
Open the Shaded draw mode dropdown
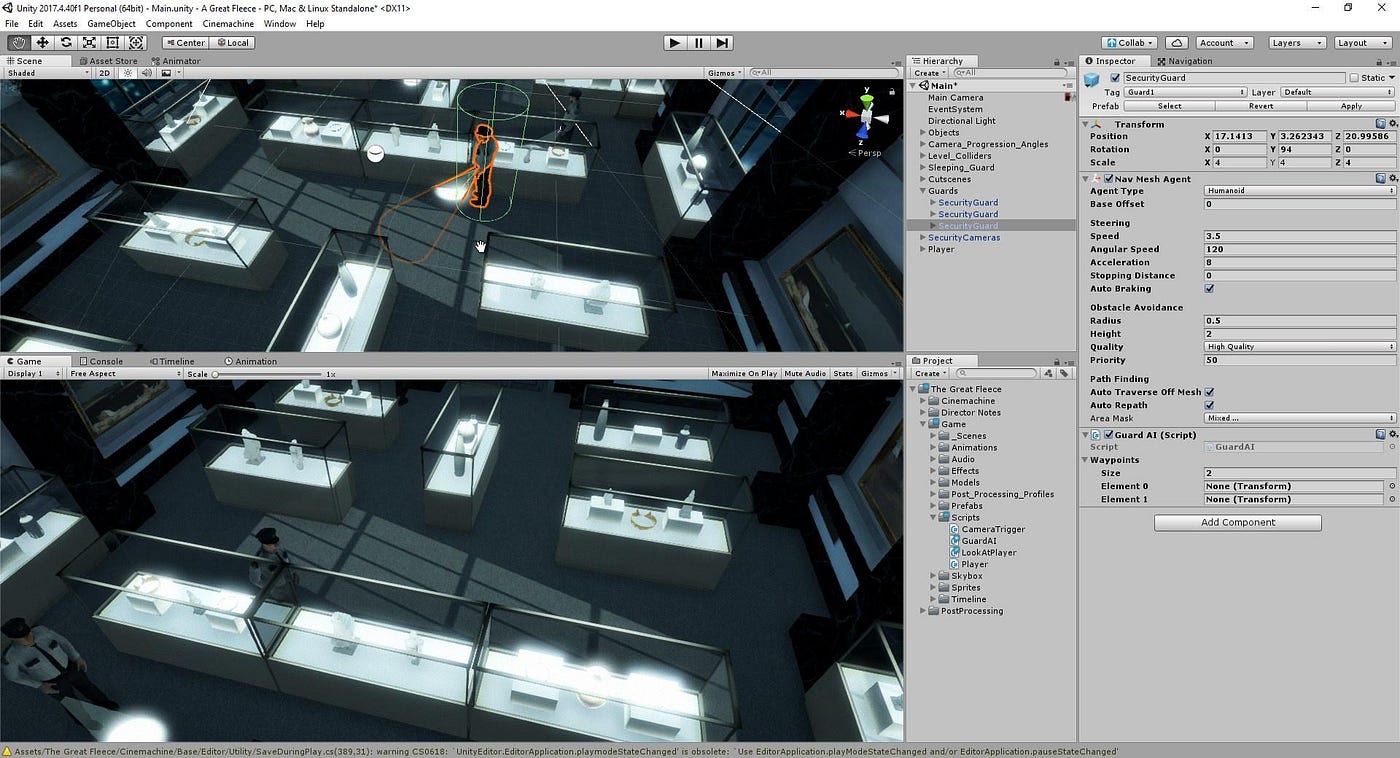[46, 73]
